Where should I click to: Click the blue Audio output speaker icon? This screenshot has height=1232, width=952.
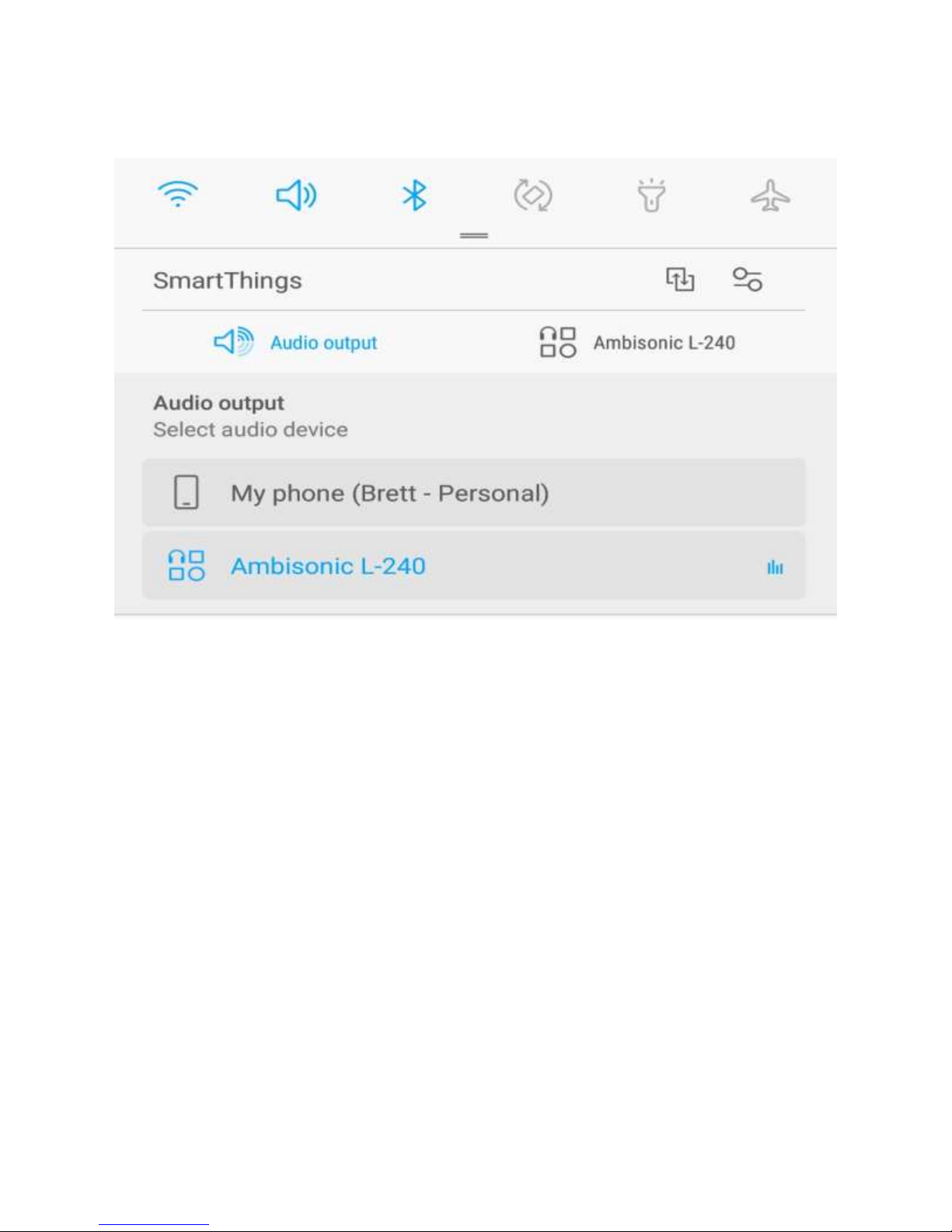[x=233, y=342]
